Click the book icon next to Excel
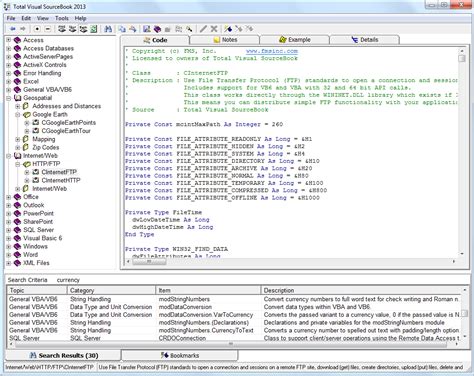The height and width of the screenshot is (376, 474). tap(17, 81)
